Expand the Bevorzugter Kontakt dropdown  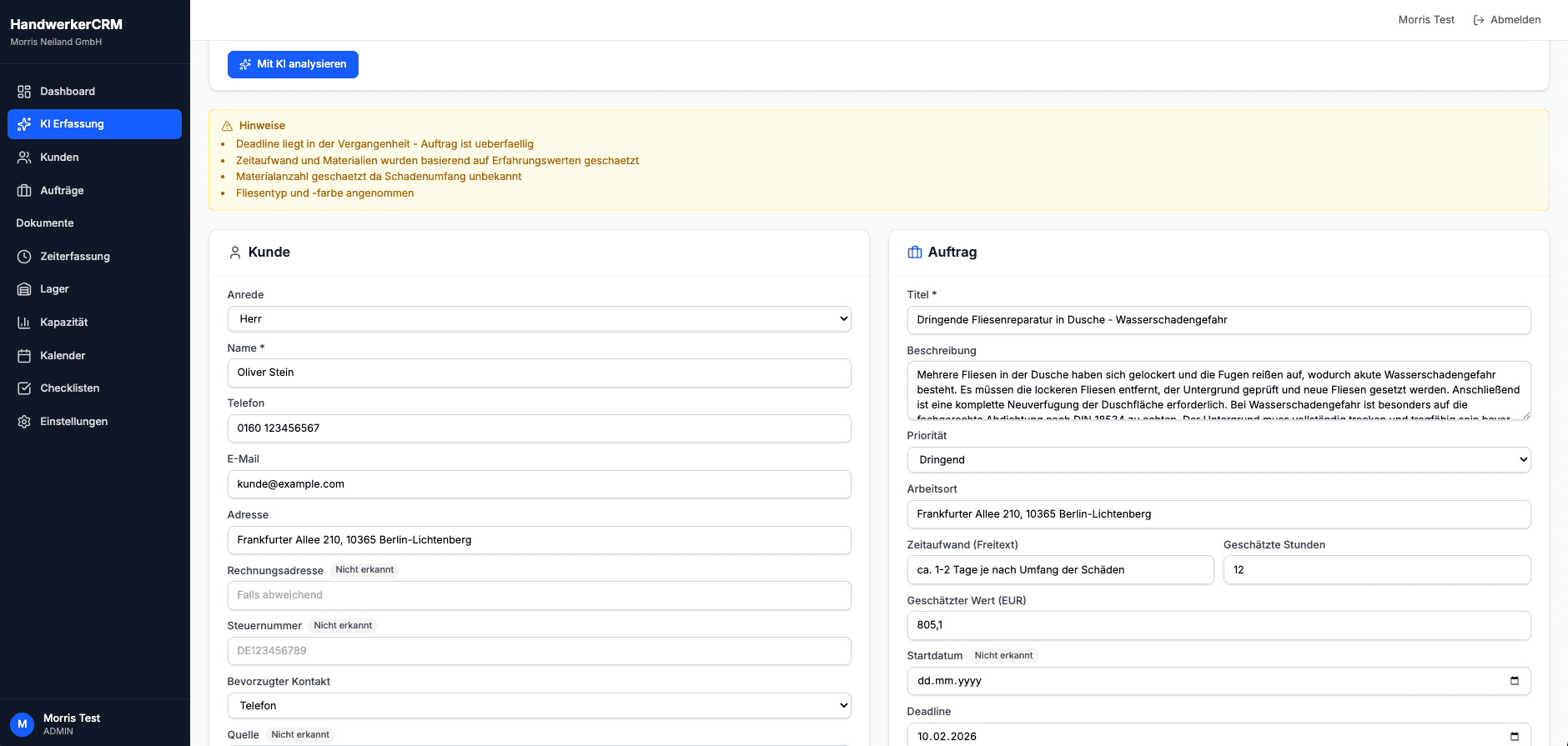(x=539, y=706)
